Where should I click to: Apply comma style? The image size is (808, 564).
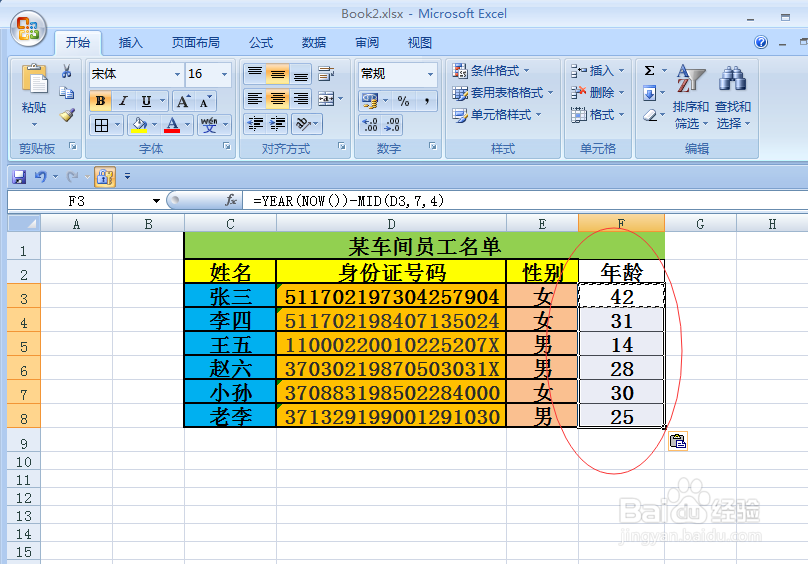pos(426,101)
